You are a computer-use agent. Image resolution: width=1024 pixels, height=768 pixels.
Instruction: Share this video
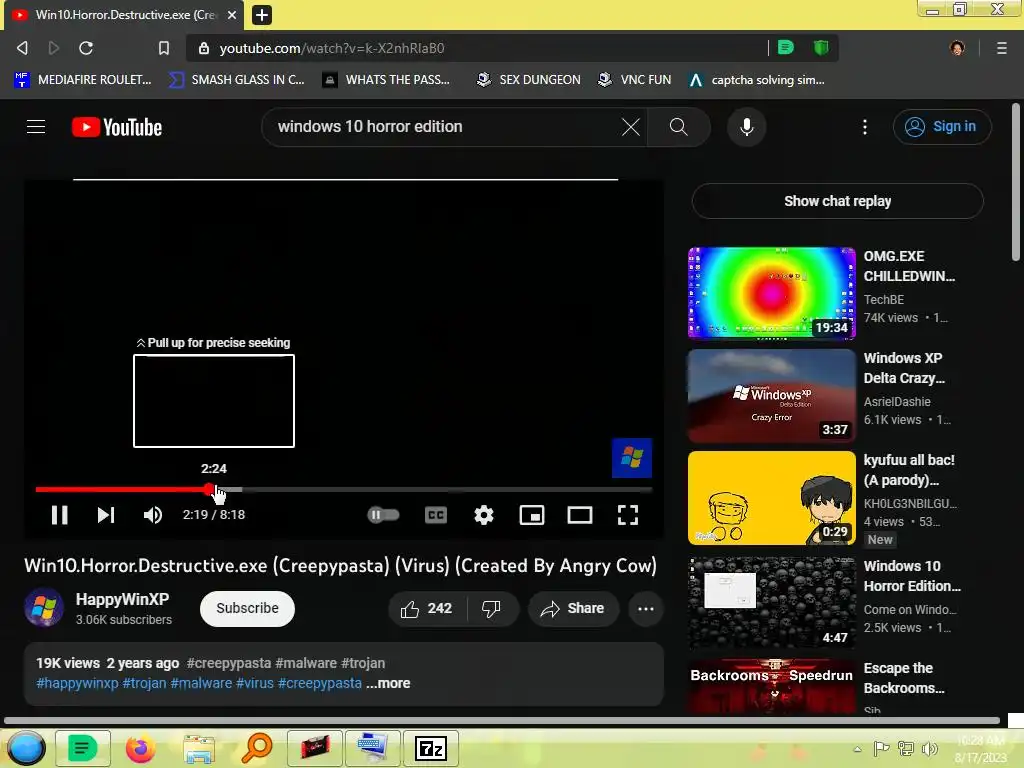573,609
